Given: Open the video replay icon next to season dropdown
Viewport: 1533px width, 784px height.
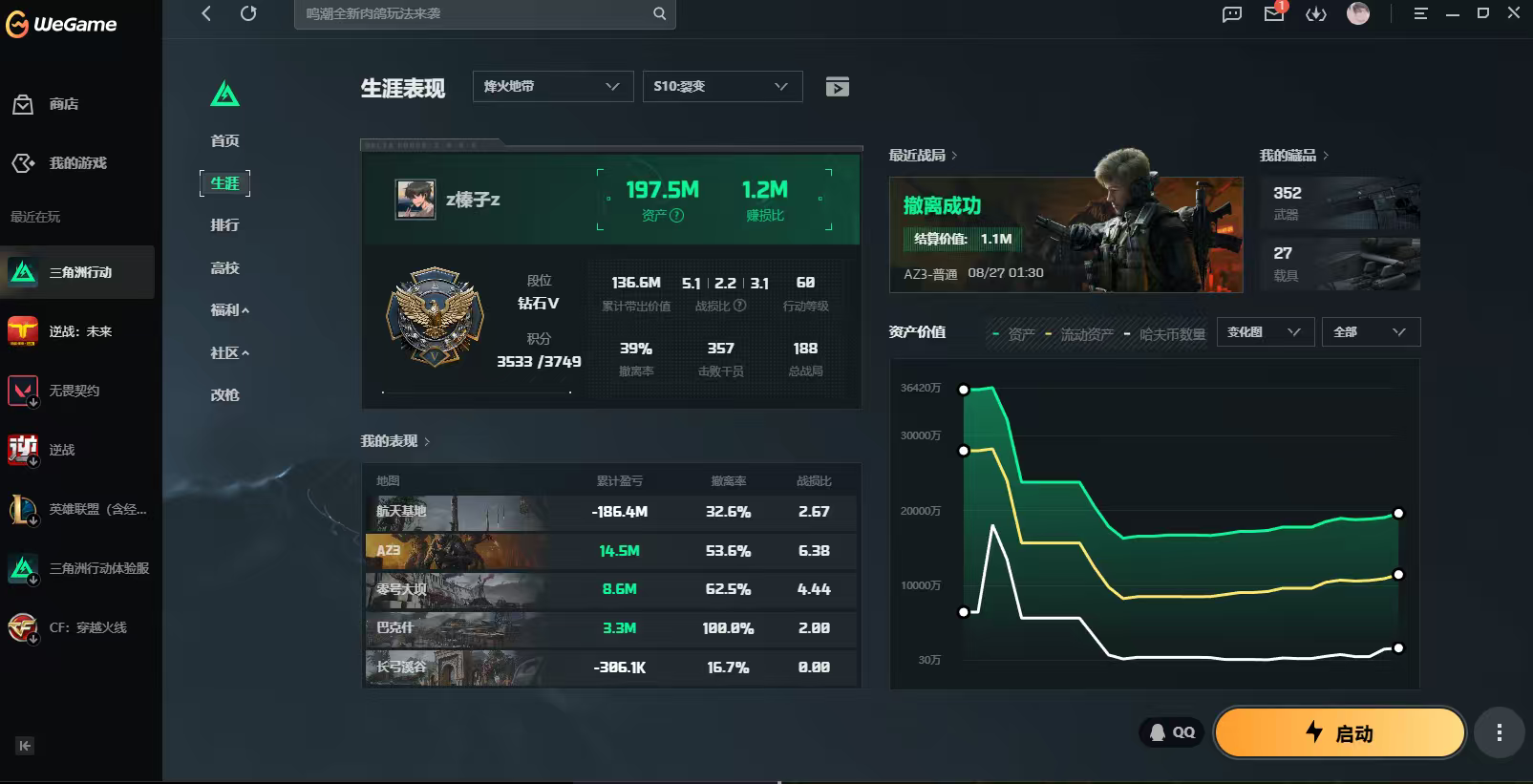Looking at the screenshot, I should [838, 87].
